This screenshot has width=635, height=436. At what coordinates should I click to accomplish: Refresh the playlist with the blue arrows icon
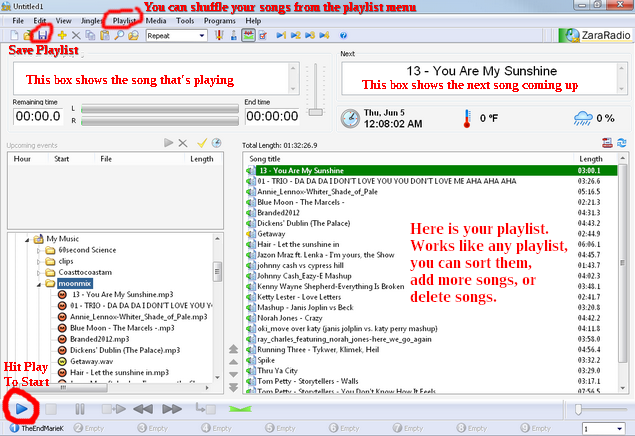tap(622, 142)
